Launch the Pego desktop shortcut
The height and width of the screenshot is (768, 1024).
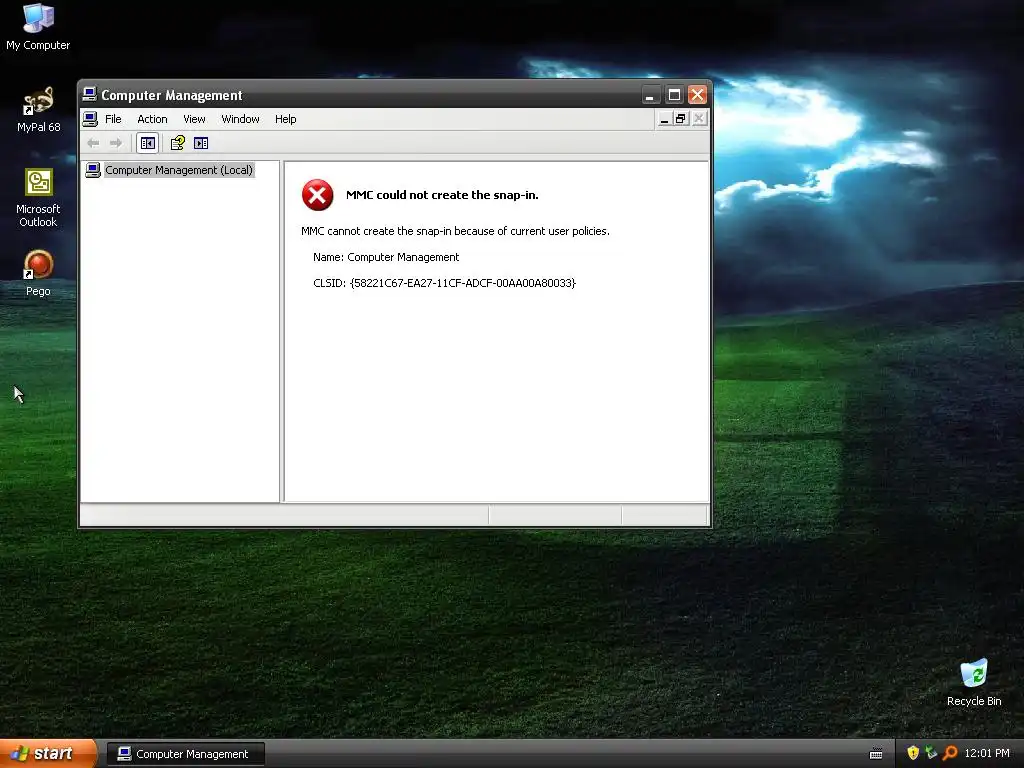pos(38,273)
